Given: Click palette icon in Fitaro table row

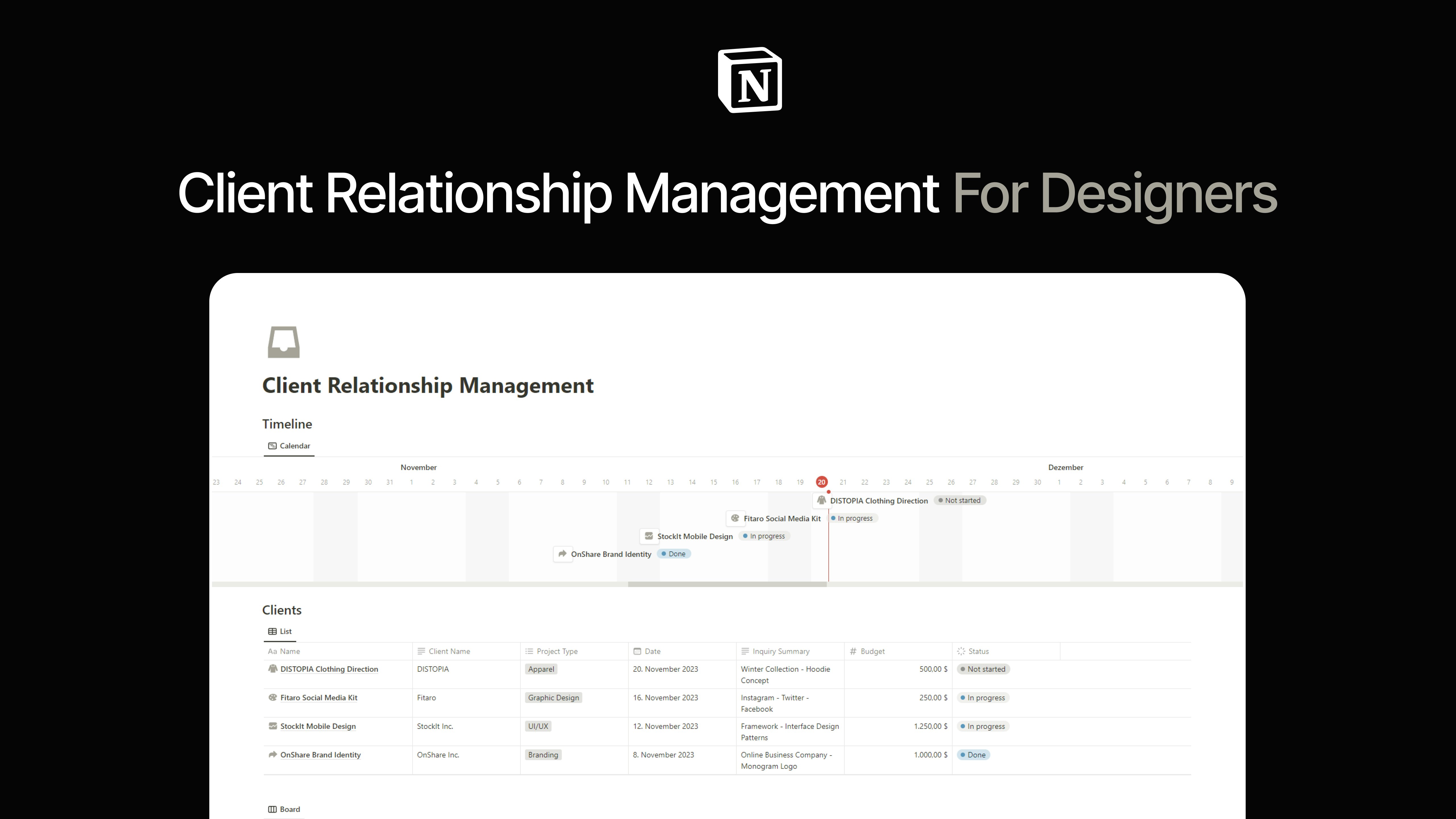Looking at the screenshot, I should [273, 698].
